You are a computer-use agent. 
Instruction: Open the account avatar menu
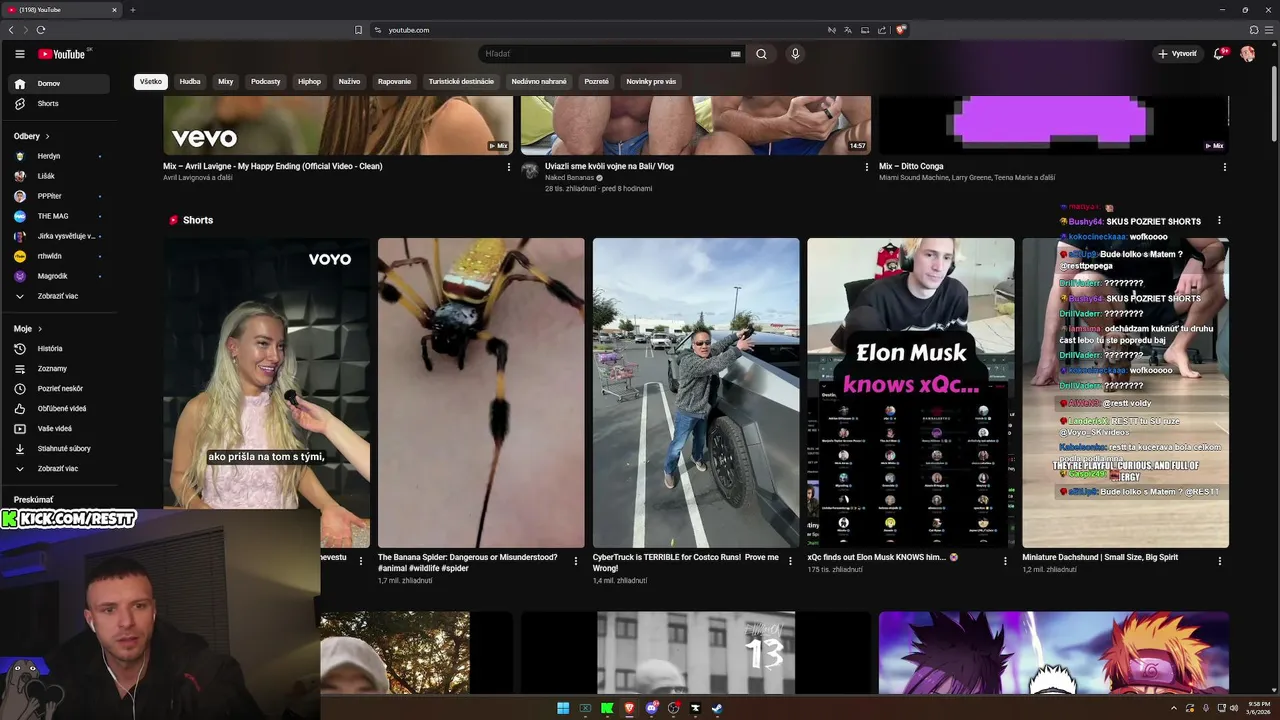(x=1248, y=54)
